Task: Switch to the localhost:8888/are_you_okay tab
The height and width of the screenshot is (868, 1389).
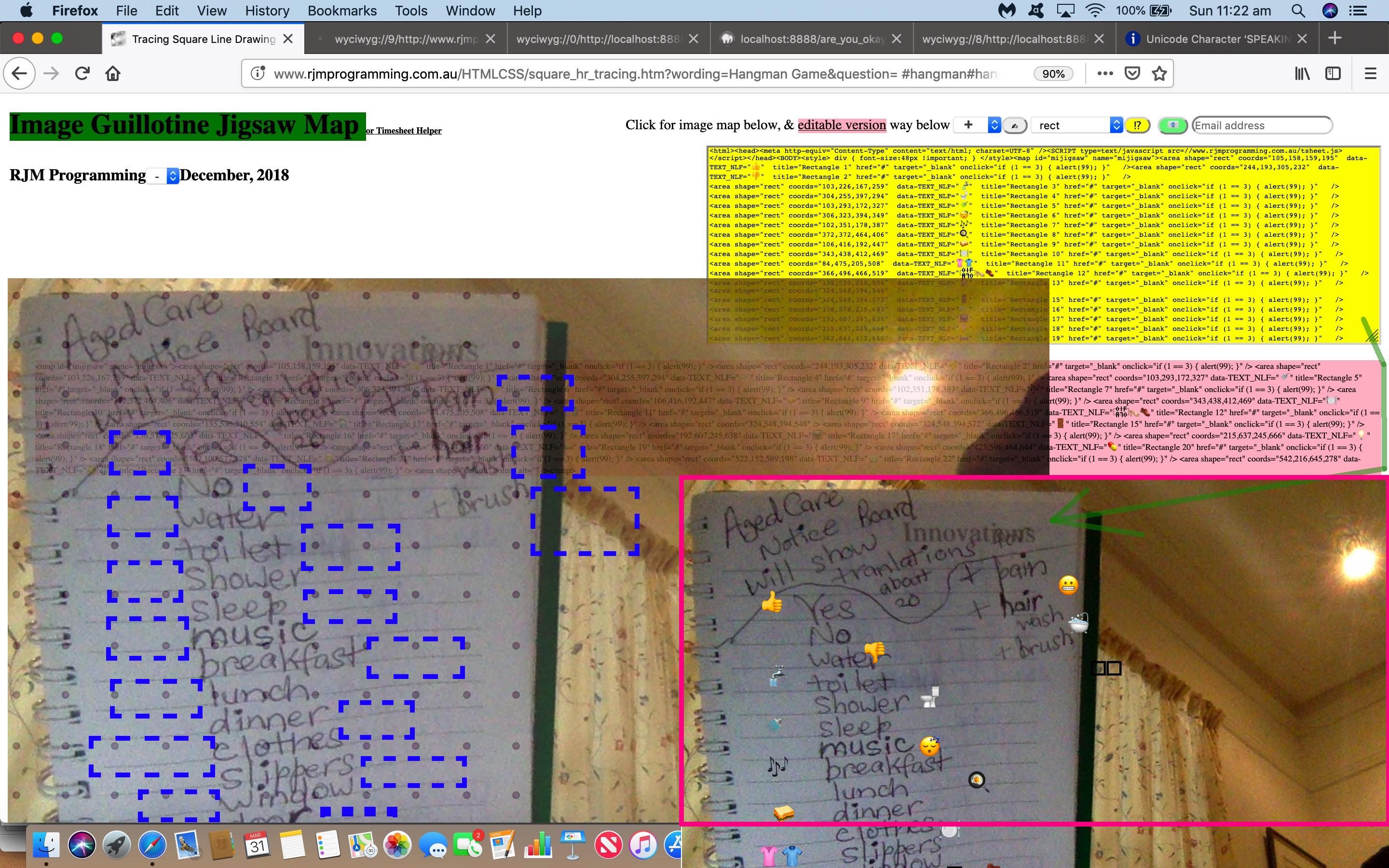Action: (x=812, y=39)
